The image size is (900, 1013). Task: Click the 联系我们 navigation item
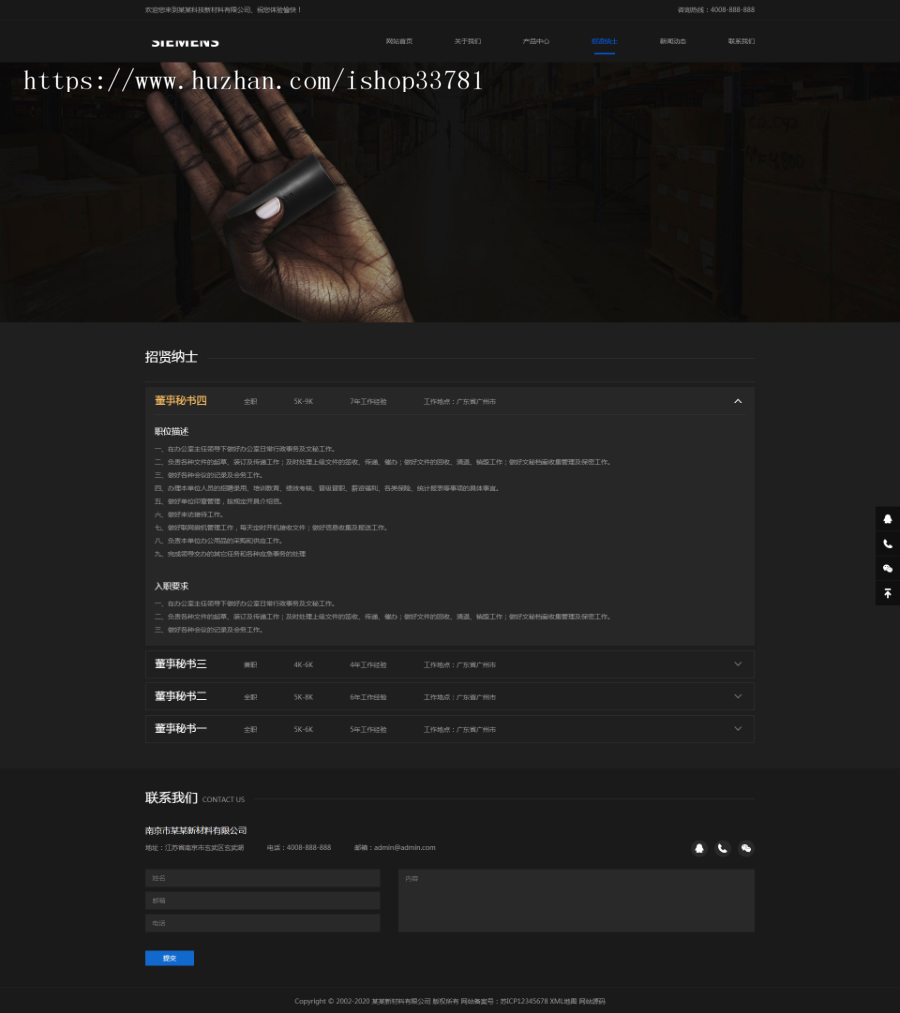[x=741, y=41]
